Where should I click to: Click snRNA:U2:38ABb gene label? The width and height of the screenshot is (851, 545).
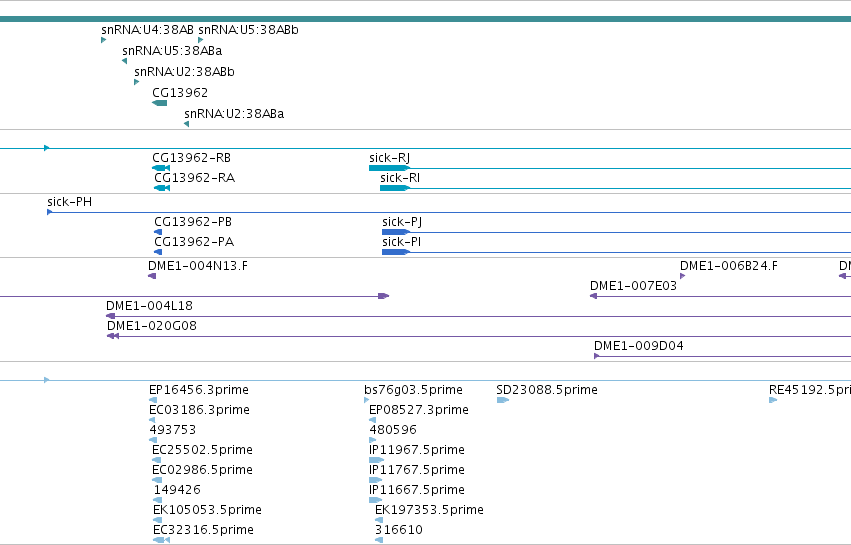[x=184, y=72]
